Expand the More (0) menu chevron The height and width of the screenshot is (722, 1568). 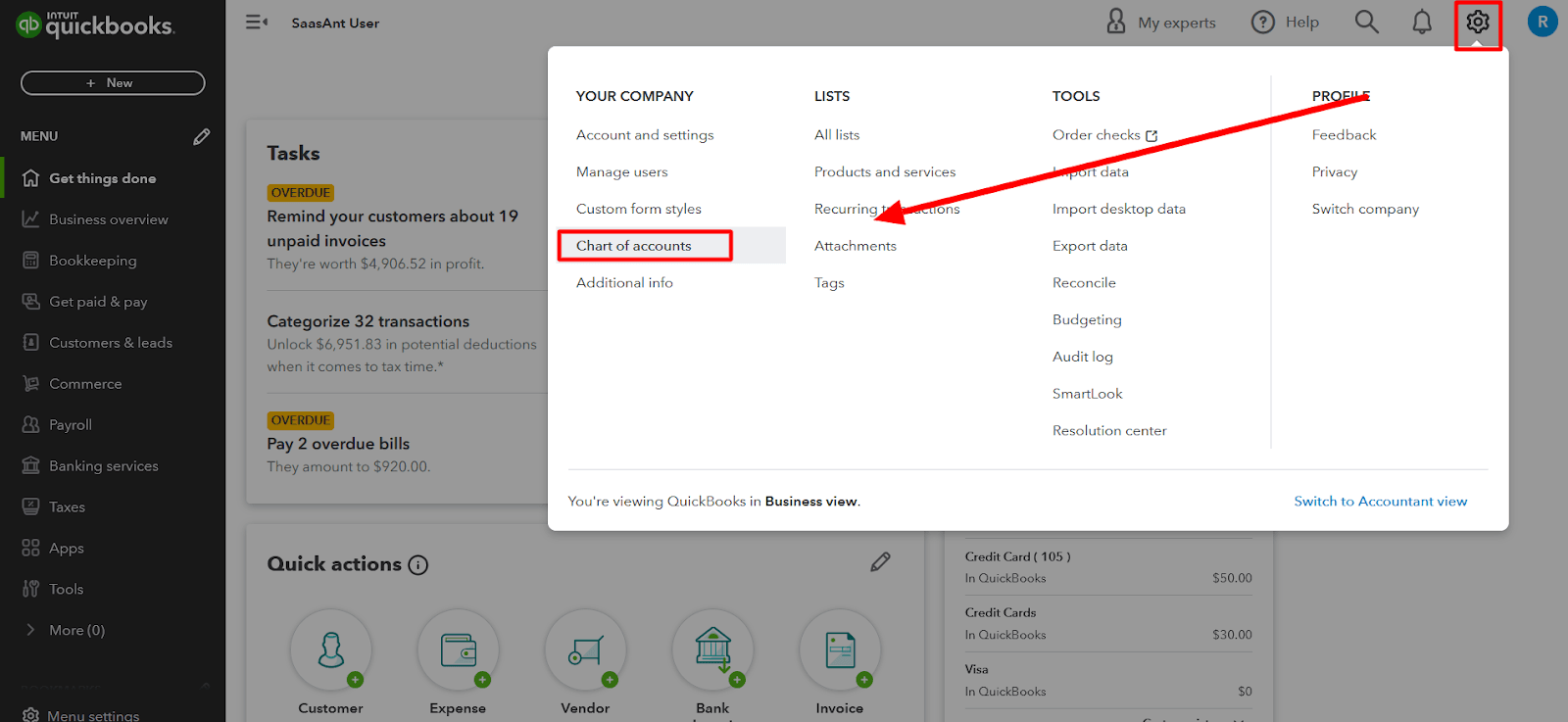point(30,630)
